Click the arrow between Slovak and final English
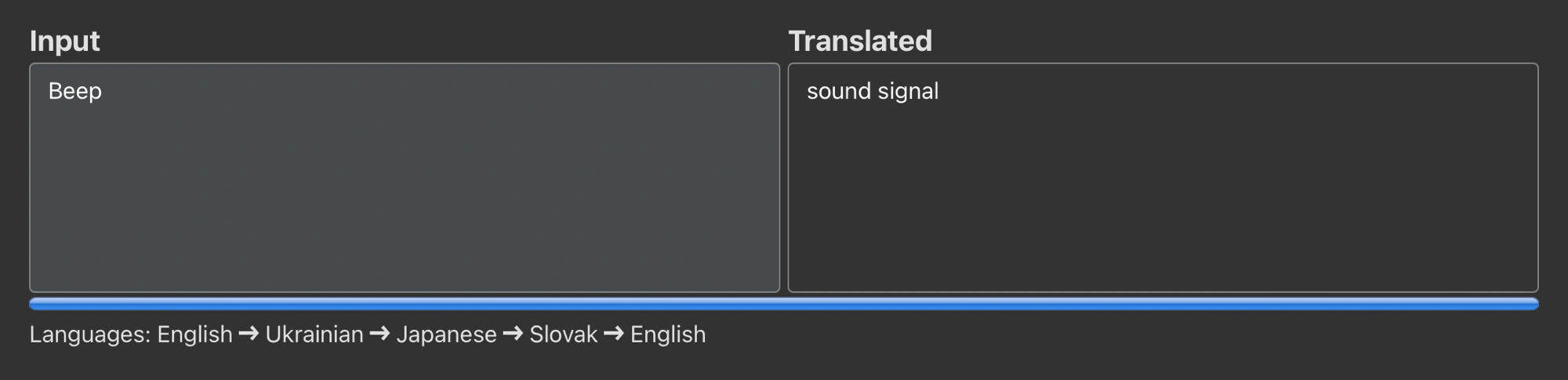This screenshot has height=380, width=1568. coord(614,335)
